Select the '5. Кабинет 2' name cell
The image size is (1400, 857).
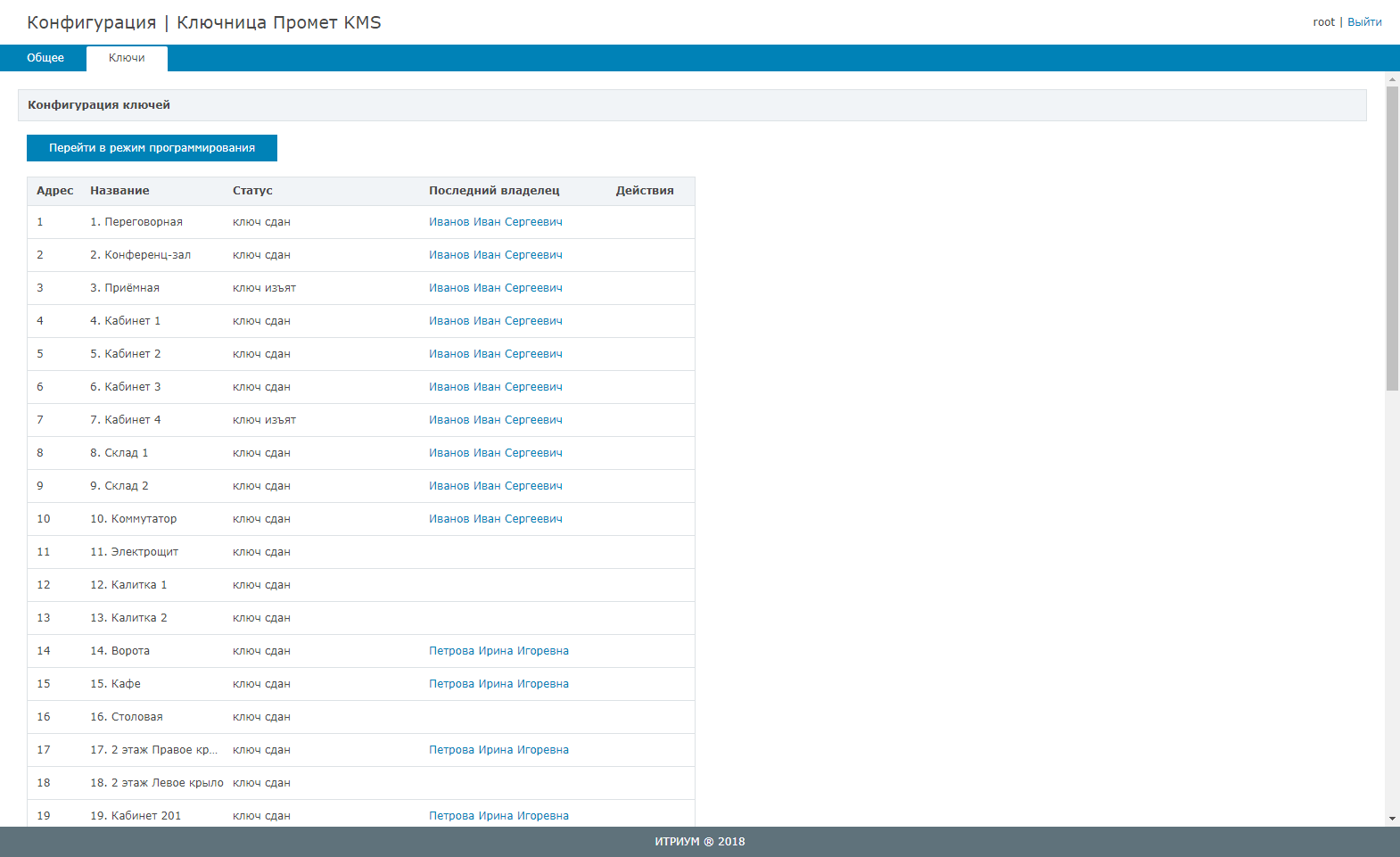126,354
